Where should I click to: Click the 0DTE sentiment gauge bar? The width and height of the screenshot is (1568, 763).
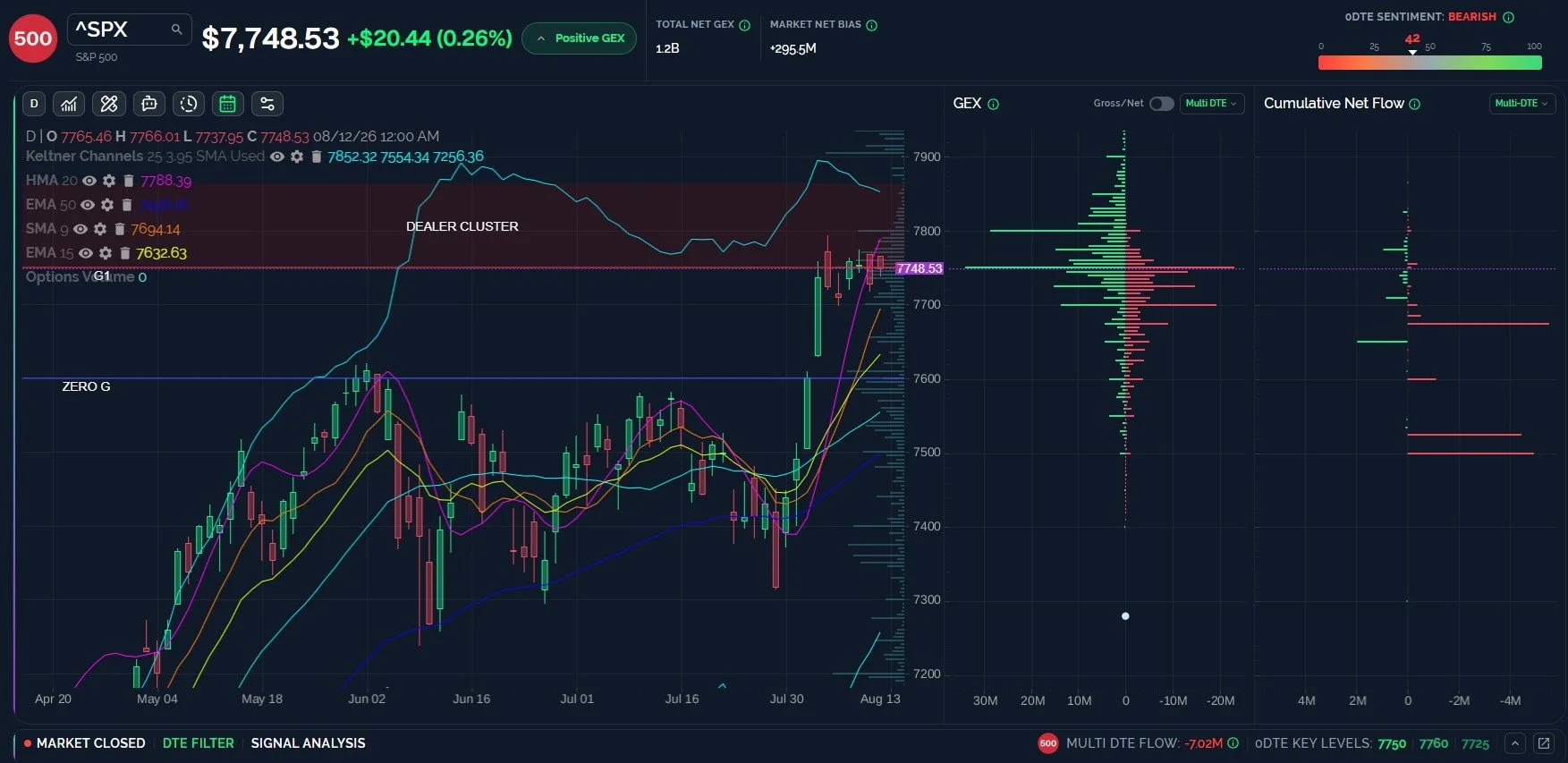[x=1430, y=63]
